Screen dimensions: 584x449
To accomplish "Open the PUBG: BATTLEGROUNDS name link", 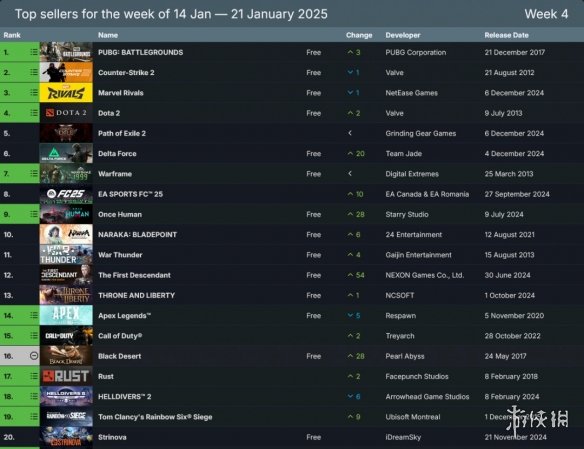I will (x=140, y=52).
